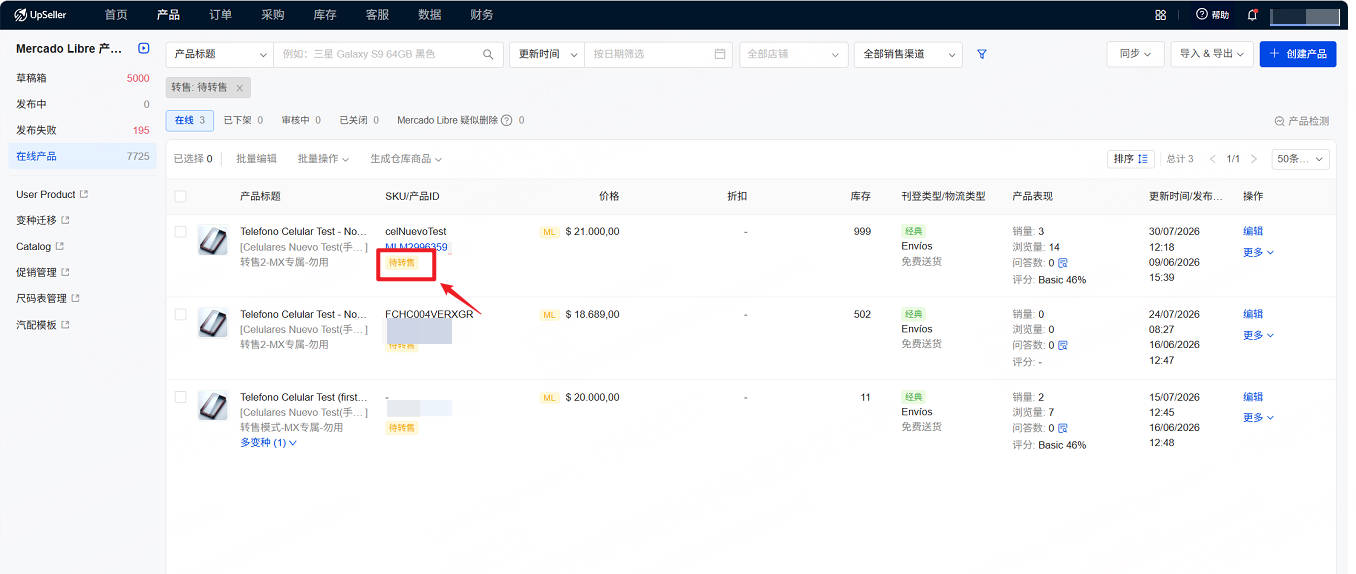This screenshot has width=1356, height=574.
Task: Toggle the select-all checkbox in table header
Action: tap(180, 196)
